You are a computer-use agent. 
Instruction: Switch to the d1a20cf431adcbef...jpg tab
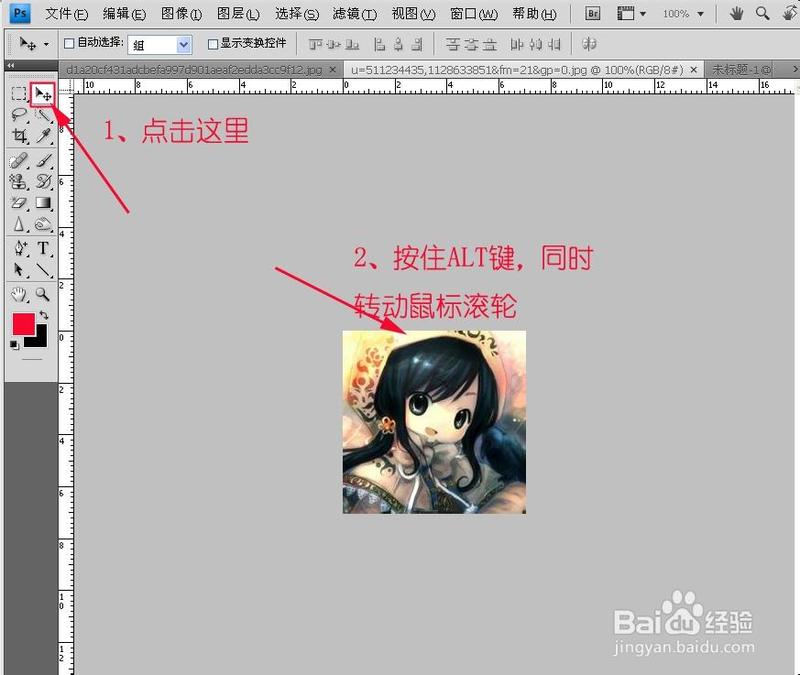click(194, 69)
